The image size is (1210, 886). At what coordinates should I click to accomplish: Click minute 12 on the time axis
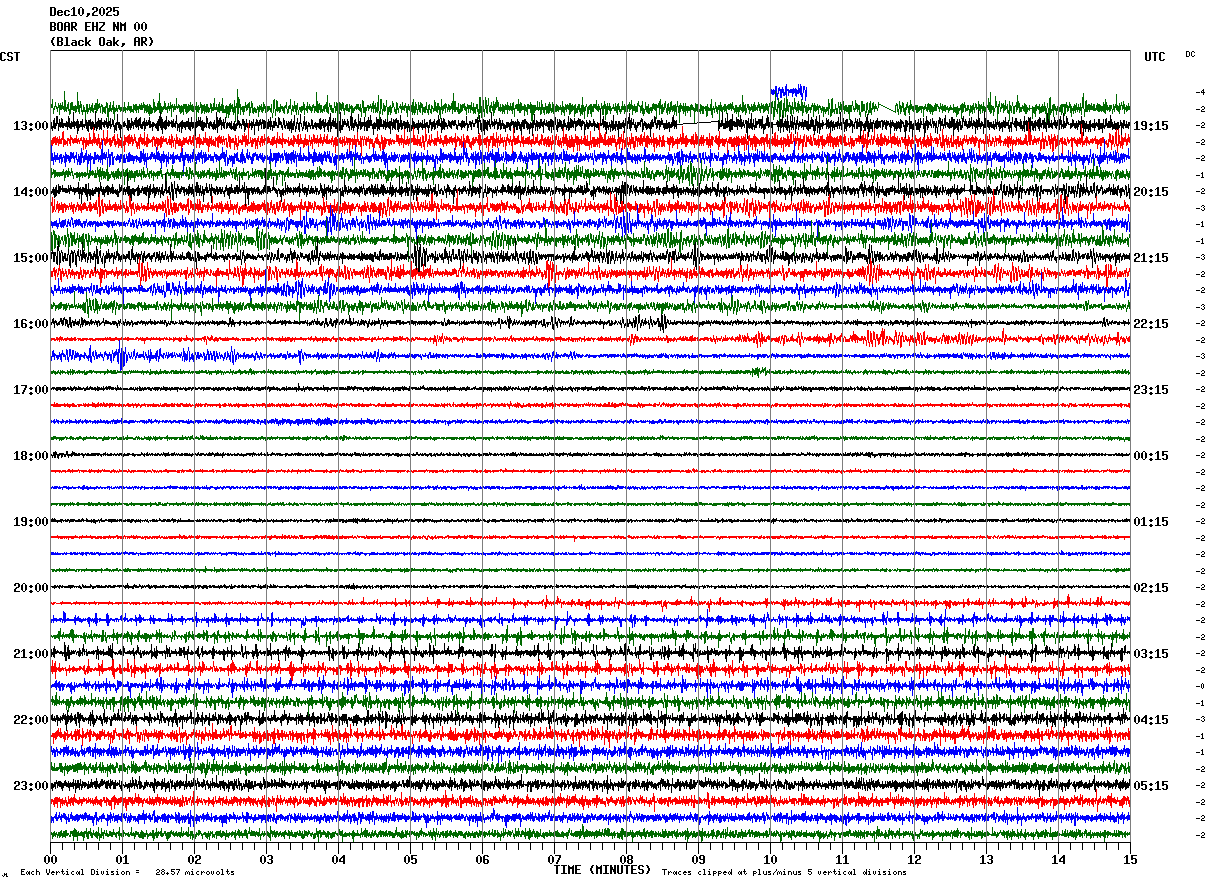click(x=914, y=859)
